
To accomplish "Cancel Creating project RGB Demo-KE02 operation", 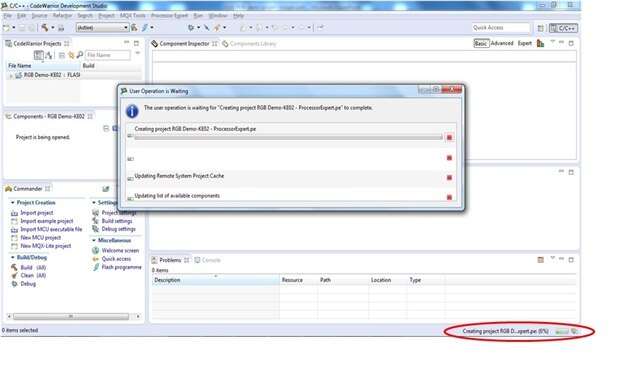I will (x=449, y=138).
